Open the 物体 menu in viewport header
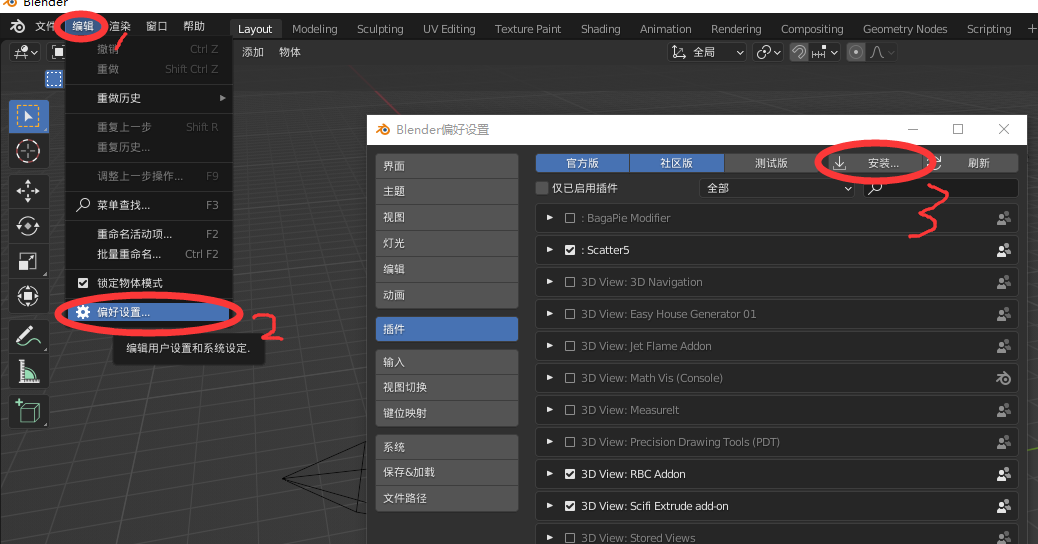Viewport: 1038px width, 544px height. (290, 52)
